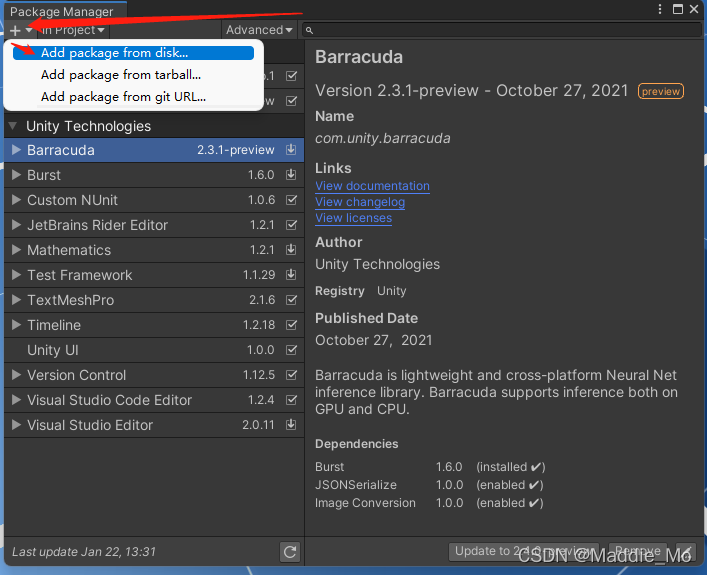Click the search magnifier icon
This screenshot has height=575, width=707.
point(309,30)
